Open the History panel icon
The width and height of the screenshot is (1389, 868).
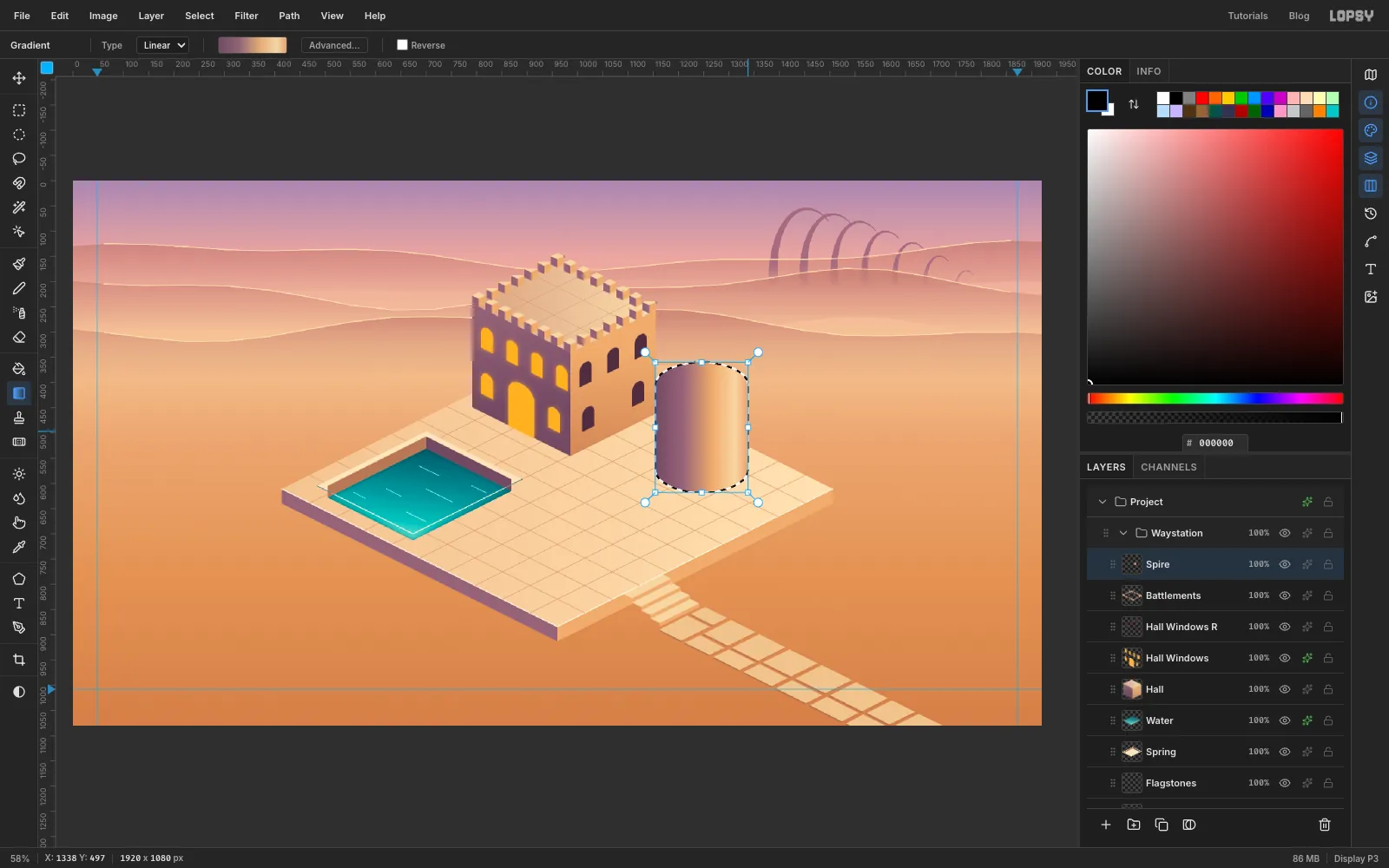(x=1371, y=214)
